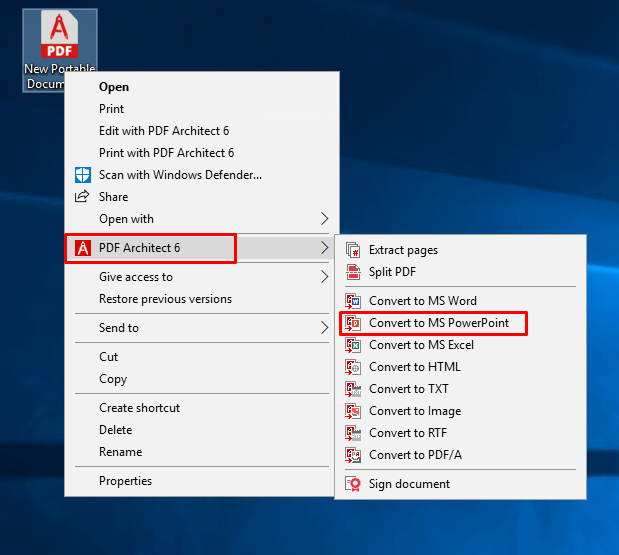
Task: Choose Convert to TXT
Action: click(460, 389)
